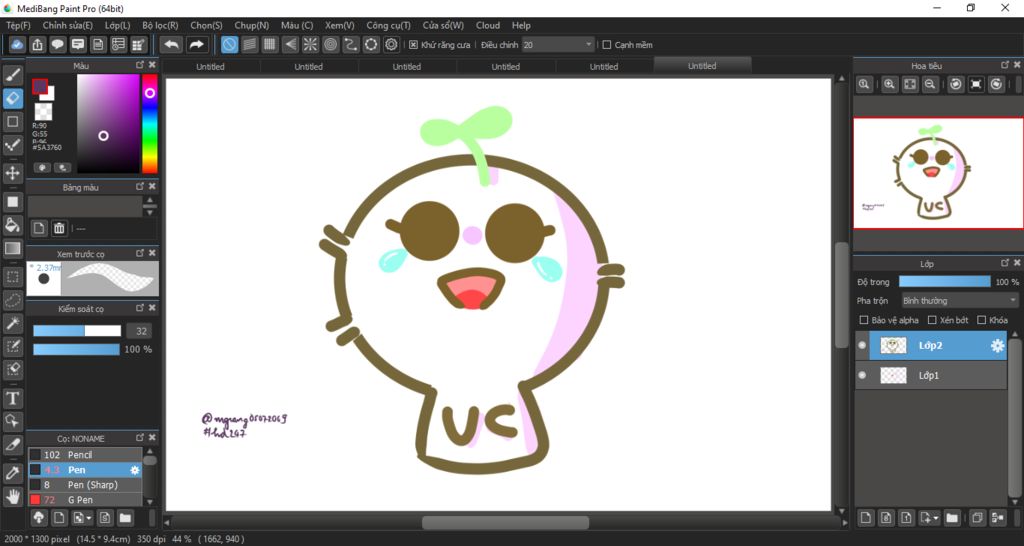Enable the curve snap guide
Screen dimensions: 1024x546
(x=351, y=44)
